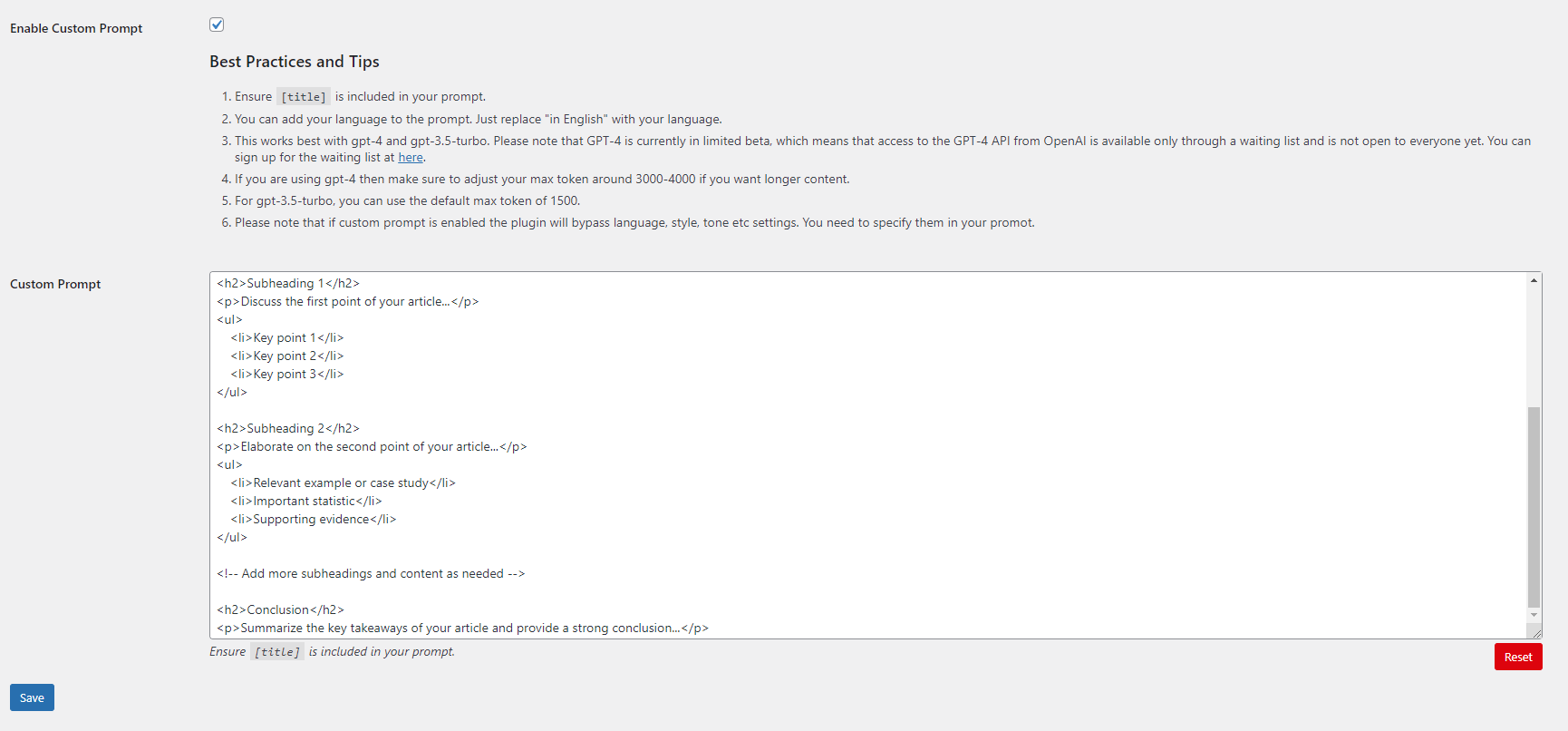Click the textarea scrollbar up arrow
Viewport: 1568px width, 731px height.
pyautogui.click(x=1534, y=280)
